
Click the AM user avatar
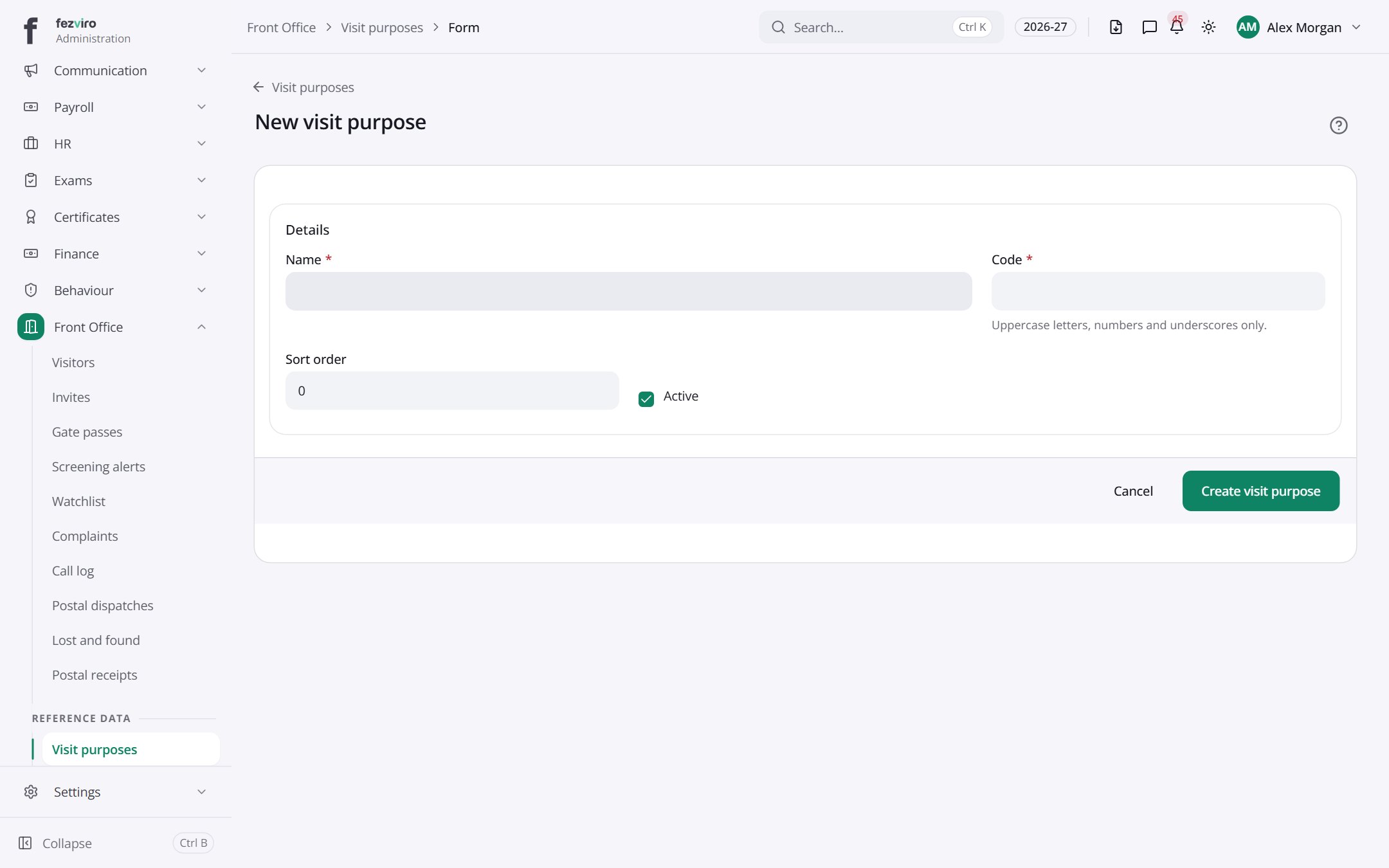1248,27
